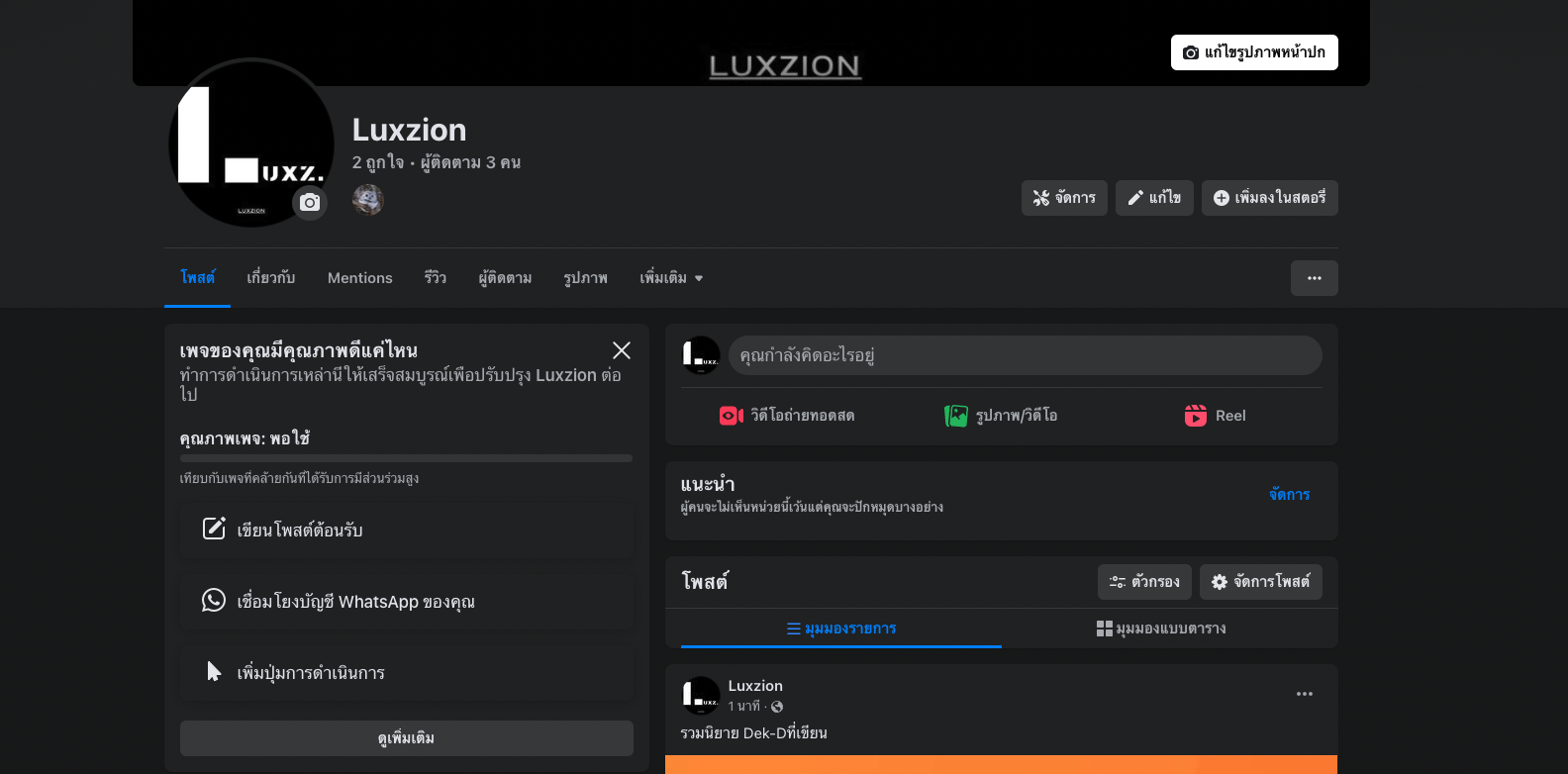Image resolution: width=1568 pixels, height=774 pixels.
Task: Switch to มุมมองแบบตาราง grid view
Action: 1162,629
